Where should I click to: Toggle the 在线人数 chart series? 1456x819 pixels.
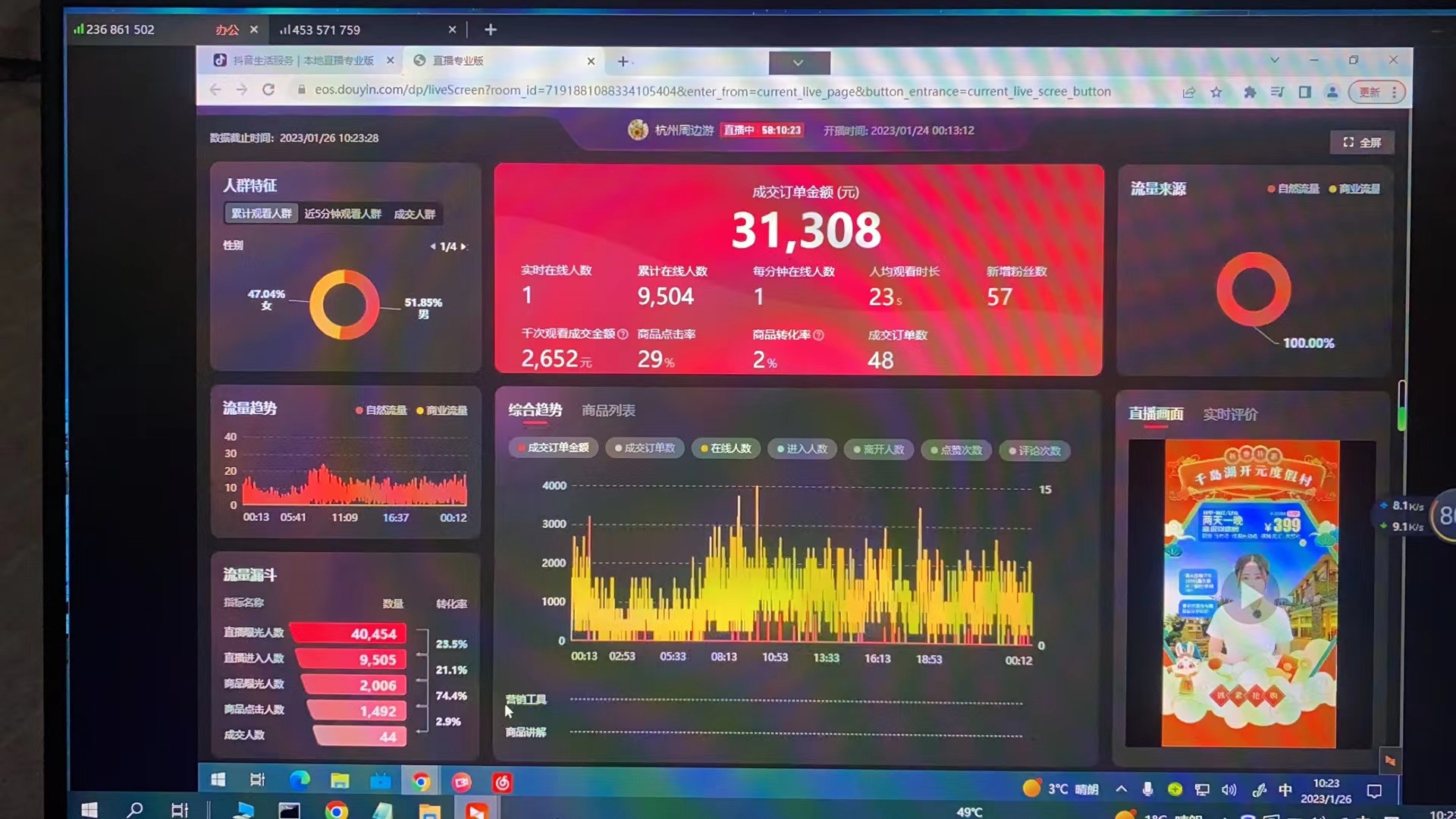pyautogui.click(x=726, y=449)
